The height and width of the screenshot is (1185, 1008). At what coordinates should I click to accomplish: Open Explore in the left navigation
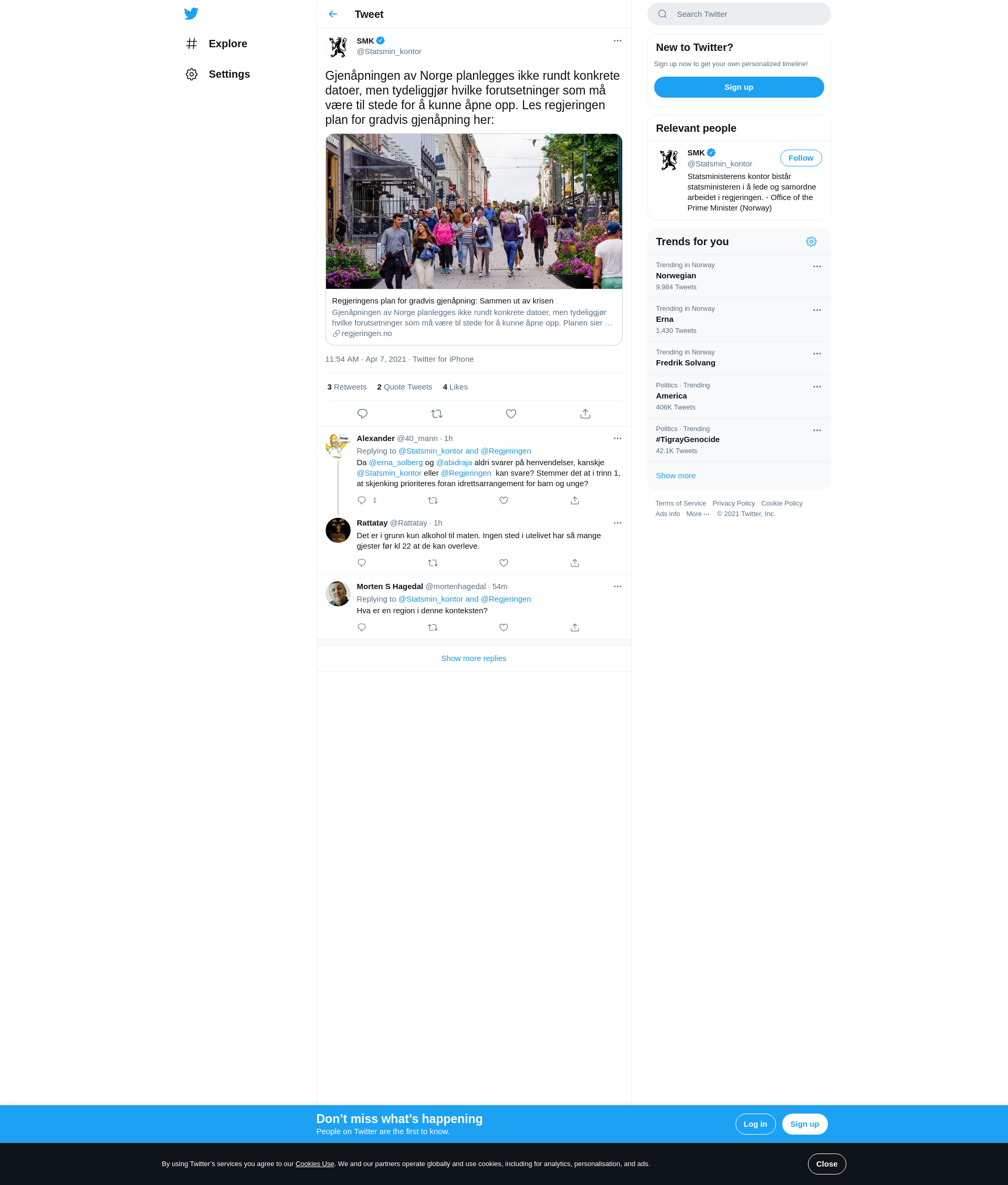[x=217, y=44]
